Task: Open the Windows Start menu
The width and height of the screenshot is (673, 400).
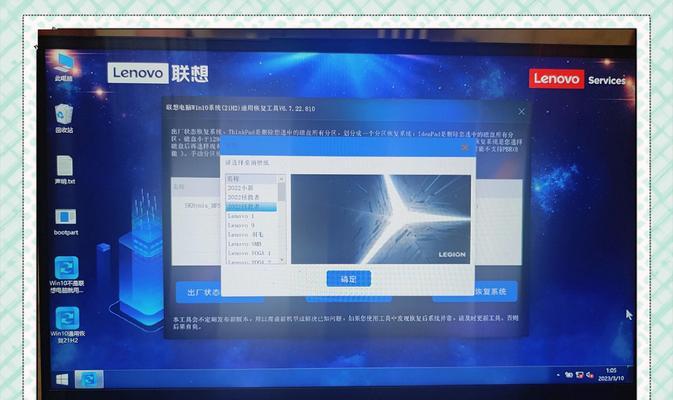Action: (62, 379)
